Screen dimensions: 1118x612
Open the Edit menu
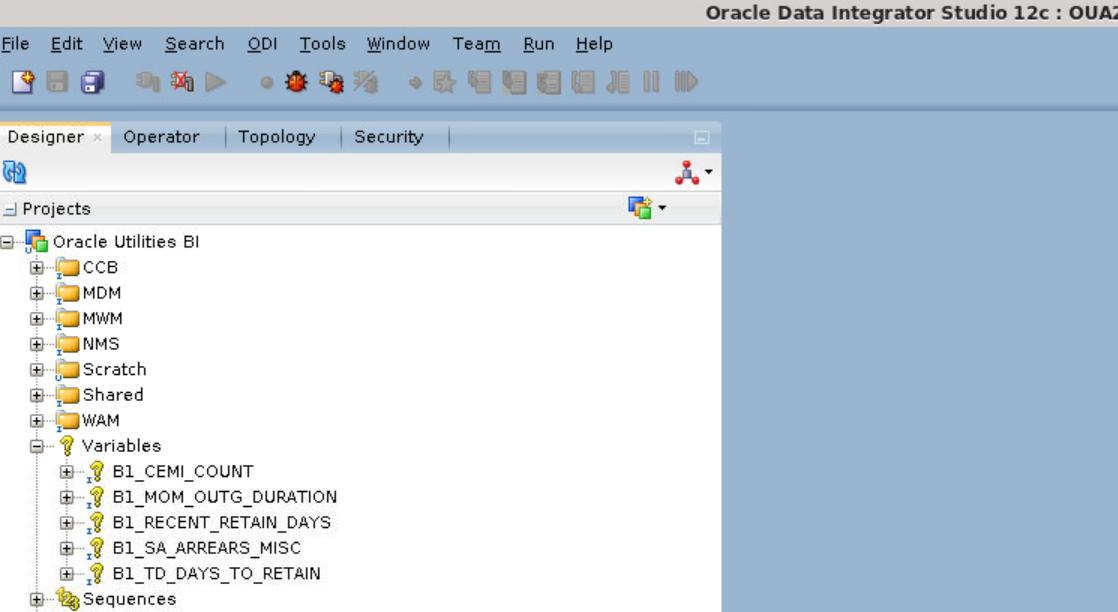[x=66, y=44]
